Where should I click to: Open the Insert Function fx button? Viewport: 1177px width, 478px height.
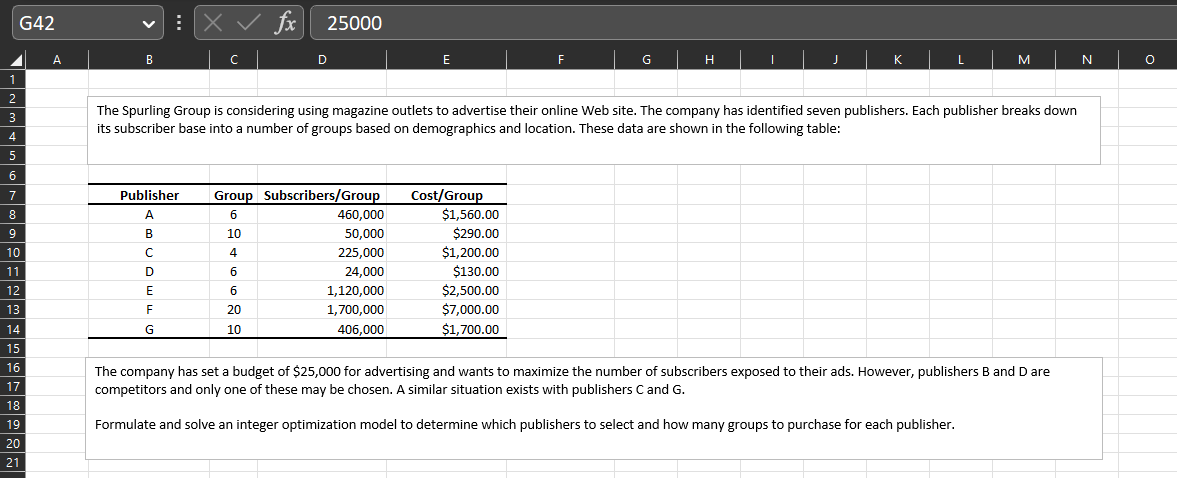[284, 24]
